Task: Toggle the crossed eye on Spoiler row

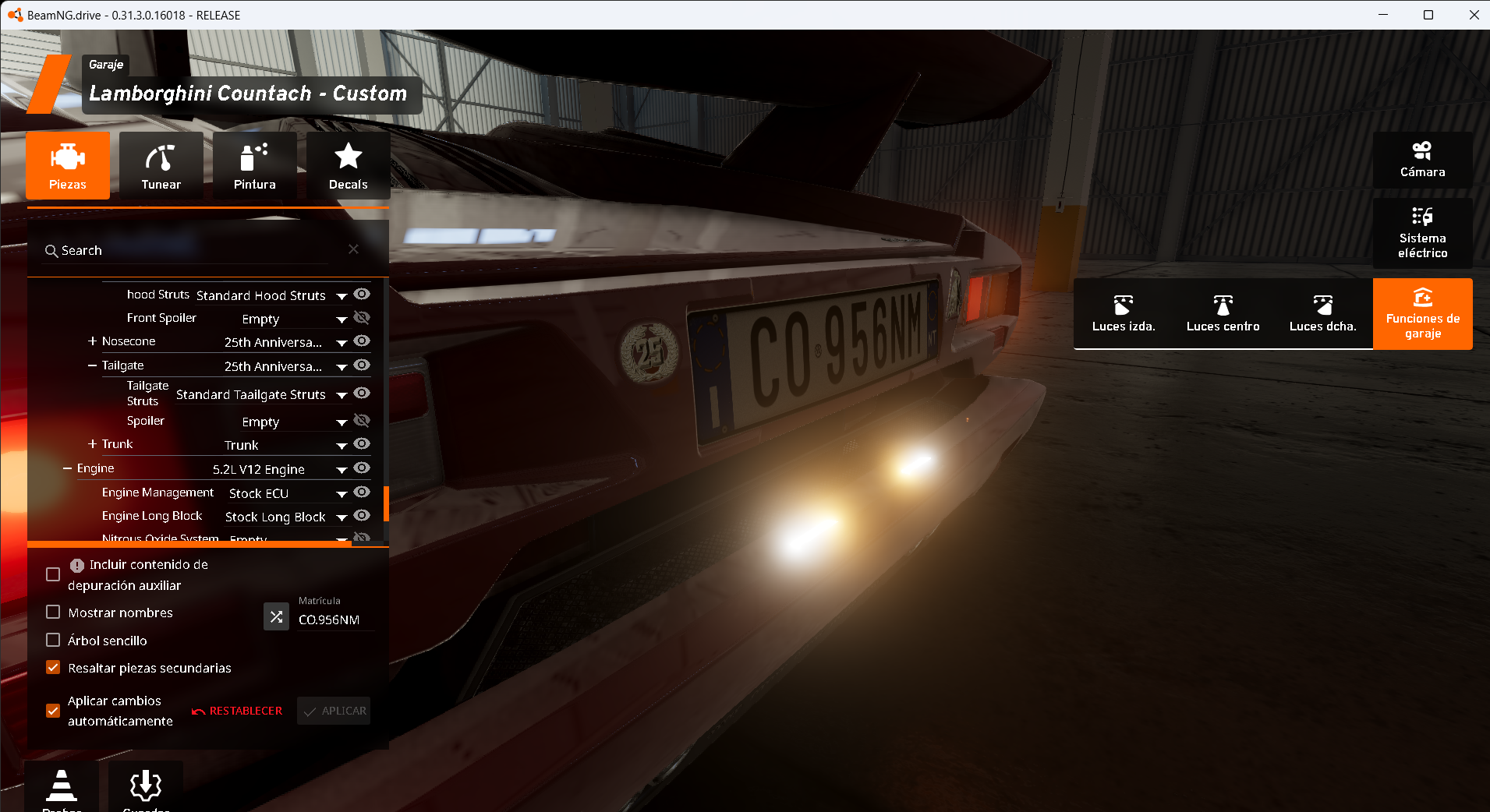Action: pos(362,421)
